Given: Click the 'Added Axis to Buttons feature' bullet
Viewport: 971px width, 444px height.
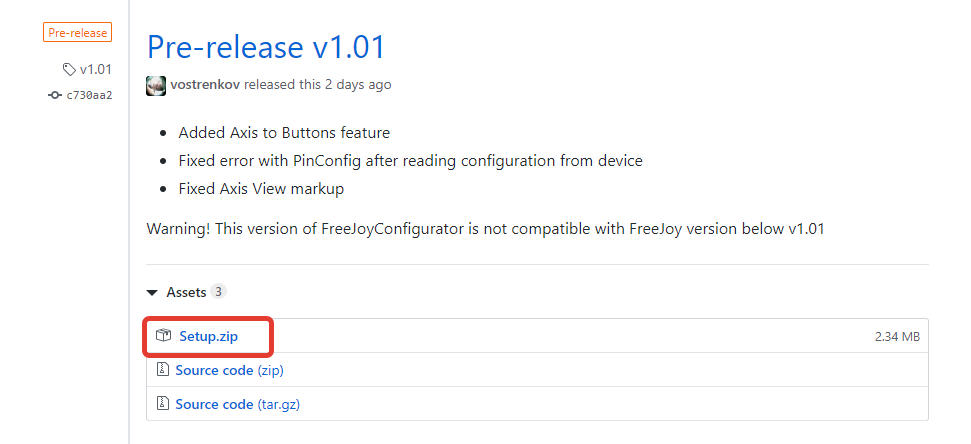Looking at the screenshot, I should click(x=284, y=132).
